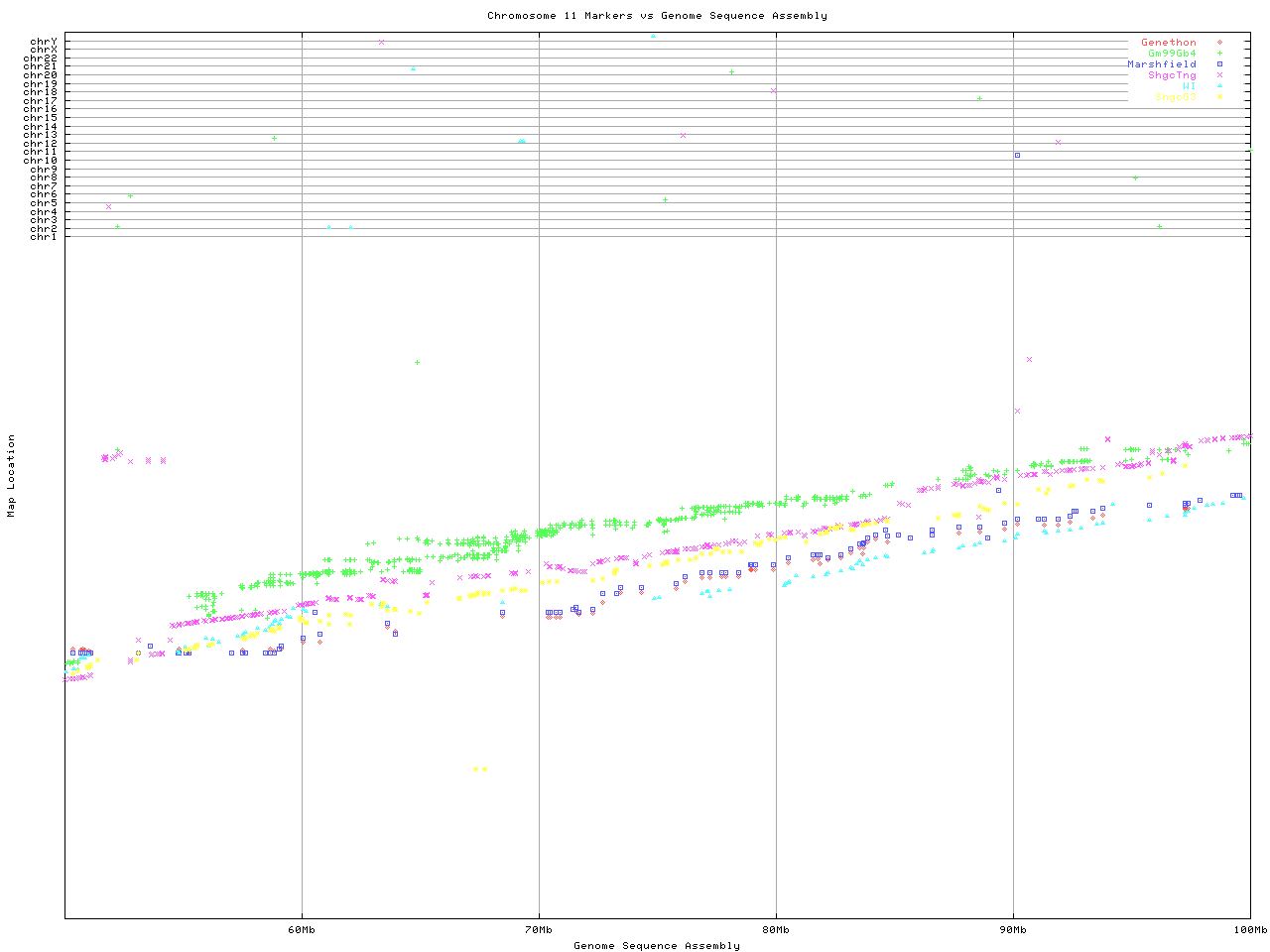This screenshot has width=1270, height=952.
Task: Click the Genome Sequence Assembly x-axis title
Action: [657, 946]
